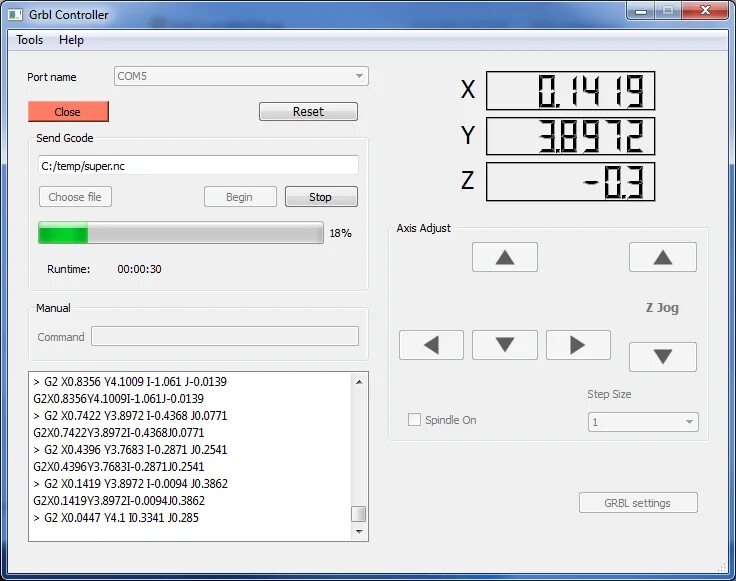Click the red Close port button
736x581 pixels.
click(68, 112)
